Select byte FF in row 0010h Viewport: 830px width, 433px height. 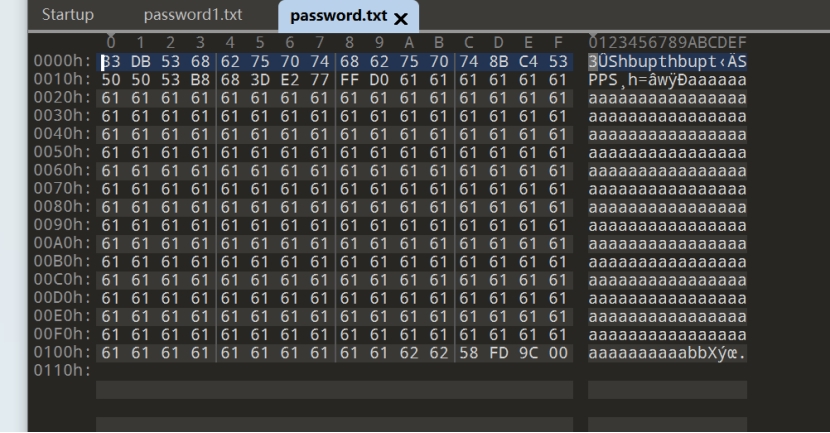[x=350, y=80]
